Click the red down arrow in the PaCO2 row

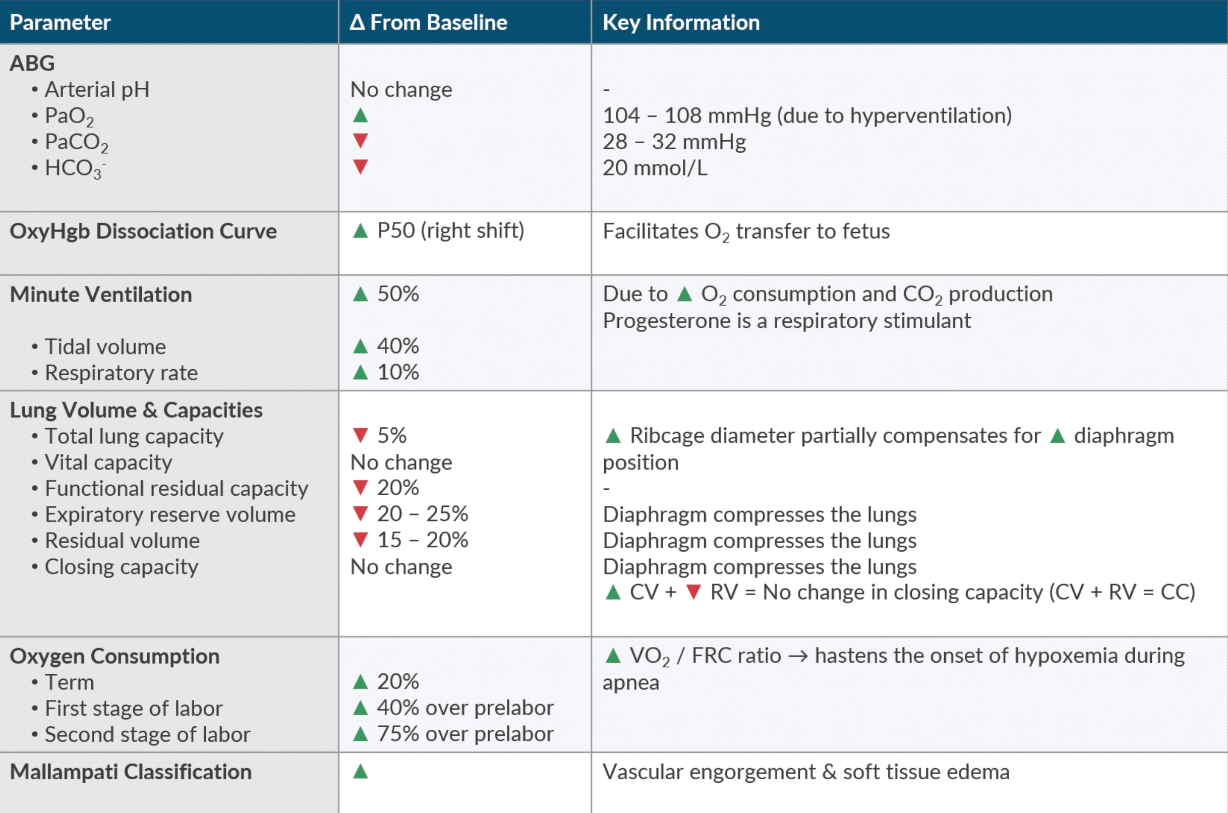tap(361, 141)
